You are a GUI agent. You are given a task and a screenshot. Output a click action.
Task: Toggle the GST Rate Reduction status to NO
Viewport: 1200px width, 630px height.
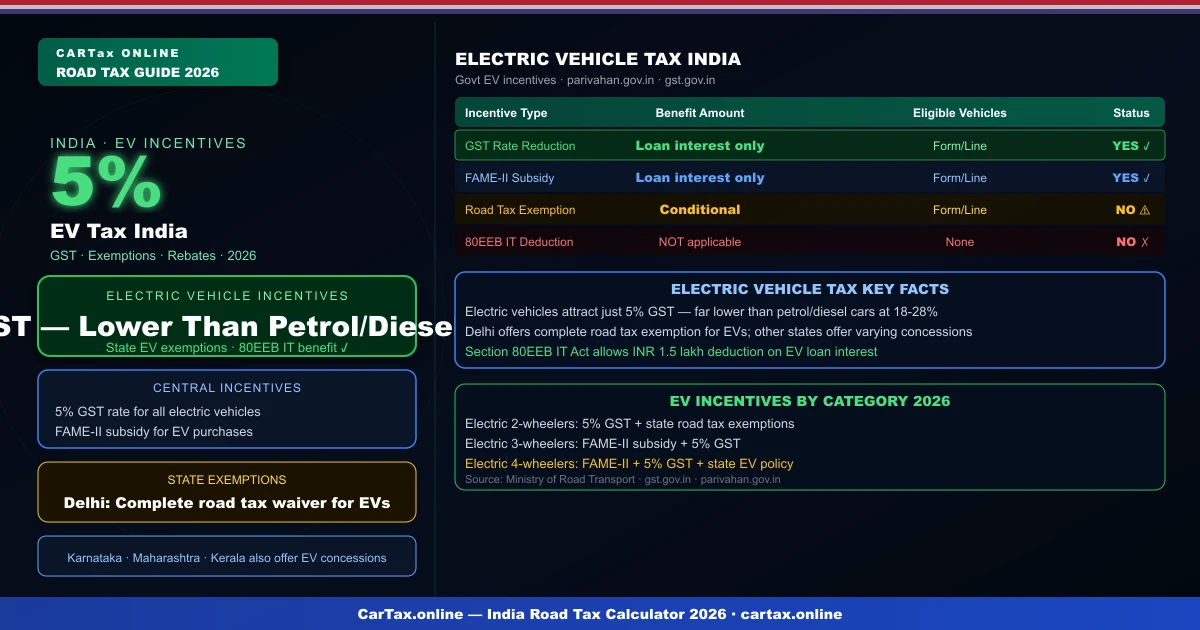(x=1131, y=145)
